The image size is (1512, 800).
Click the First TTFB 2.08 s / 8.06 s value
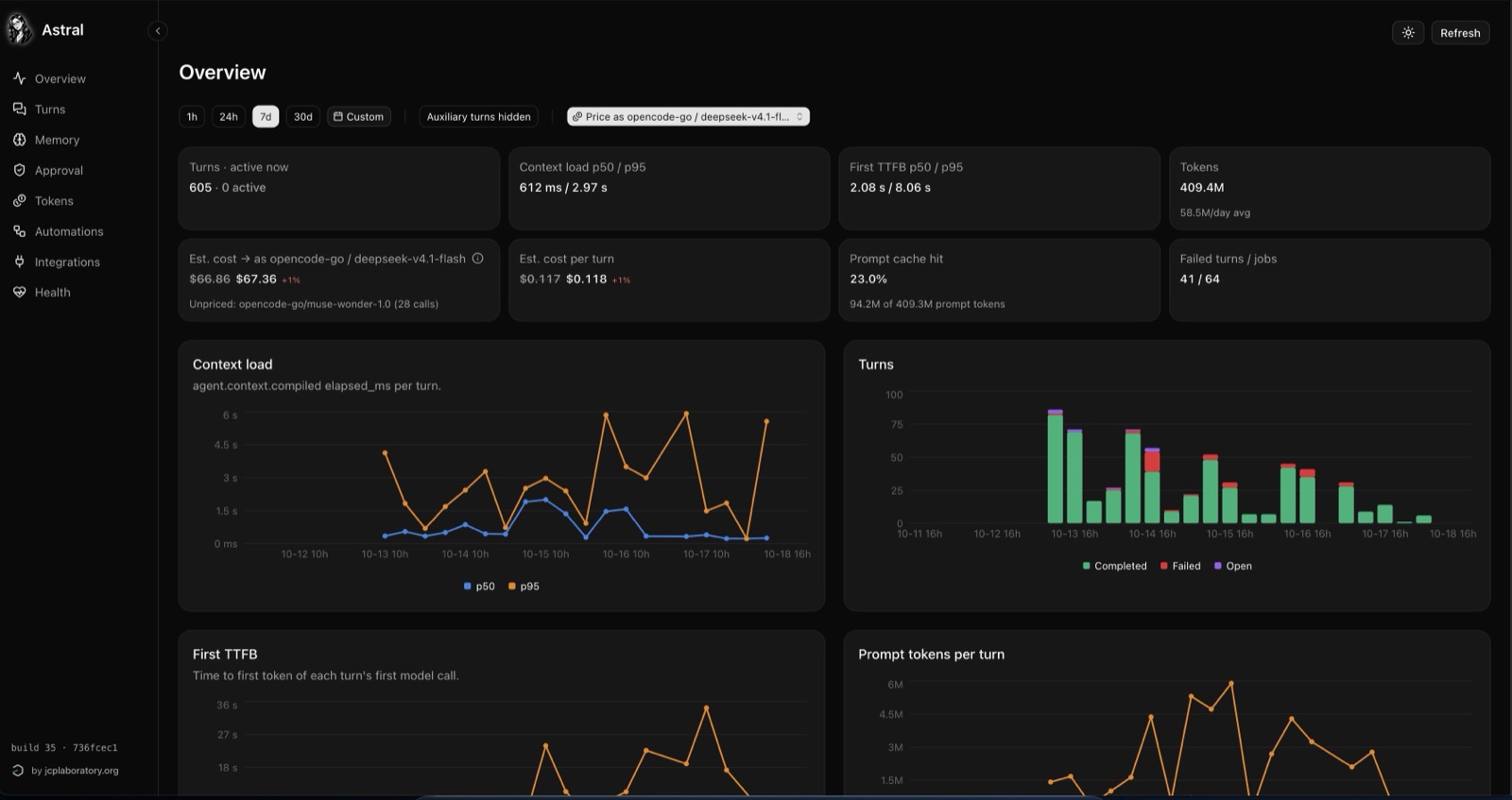(890, 187)
